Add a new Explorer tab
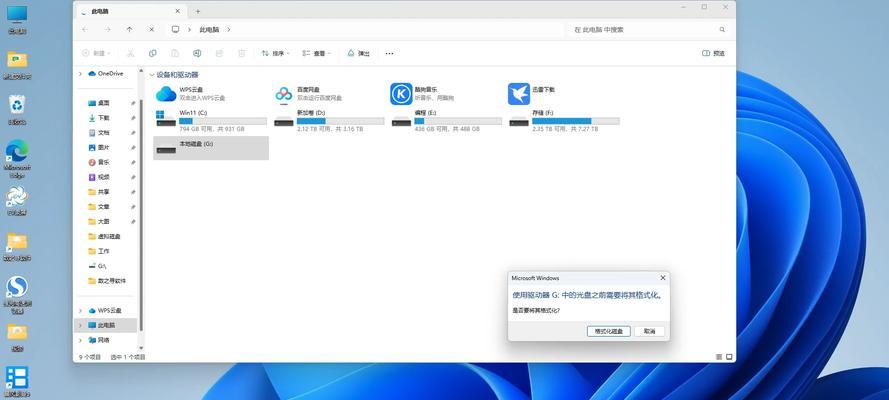 pyautogui.click(x=197, y=11)
